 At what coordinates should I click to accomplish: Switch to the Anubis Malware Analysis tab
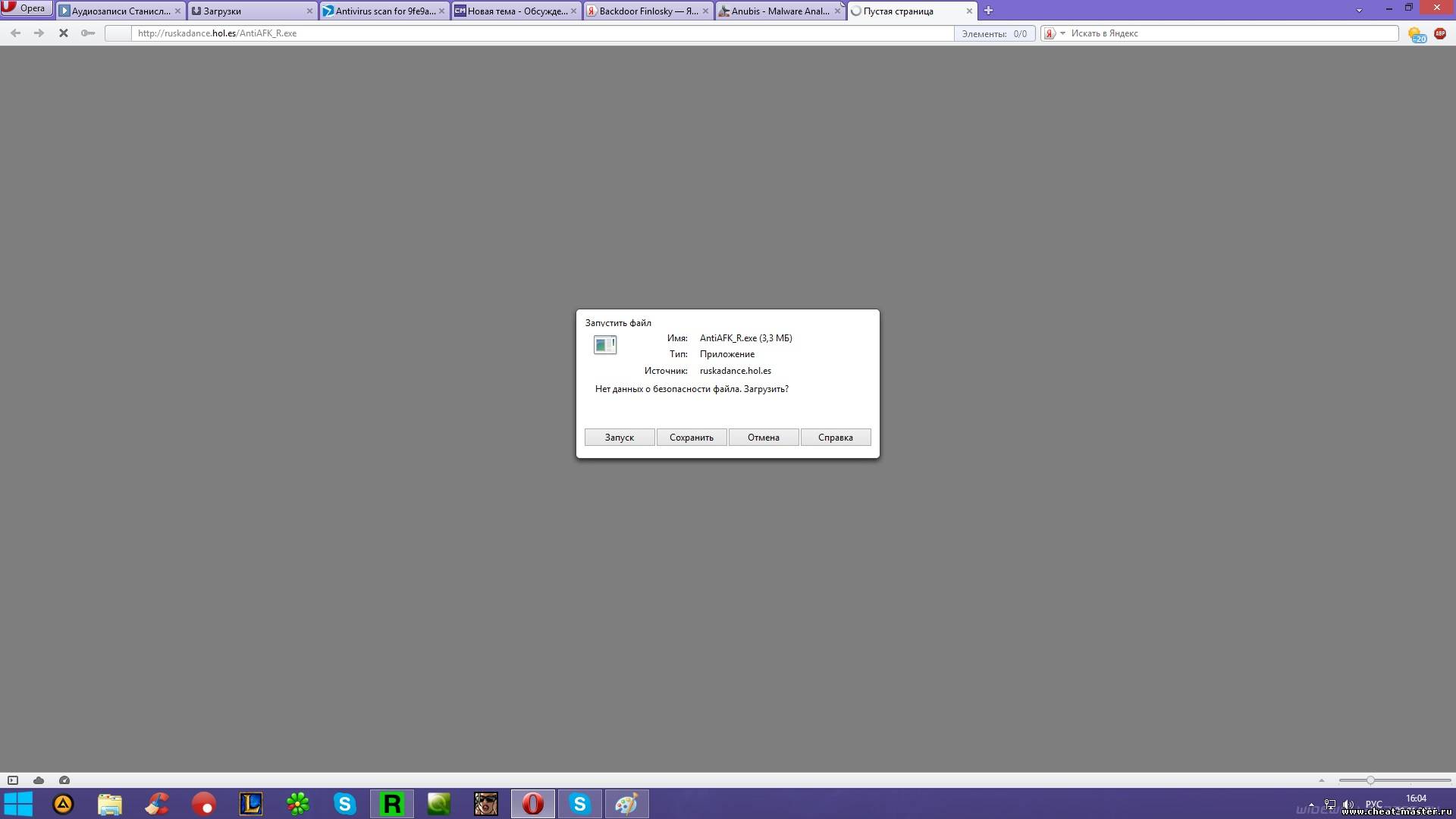pyautogui.click(x=779, y=11)
